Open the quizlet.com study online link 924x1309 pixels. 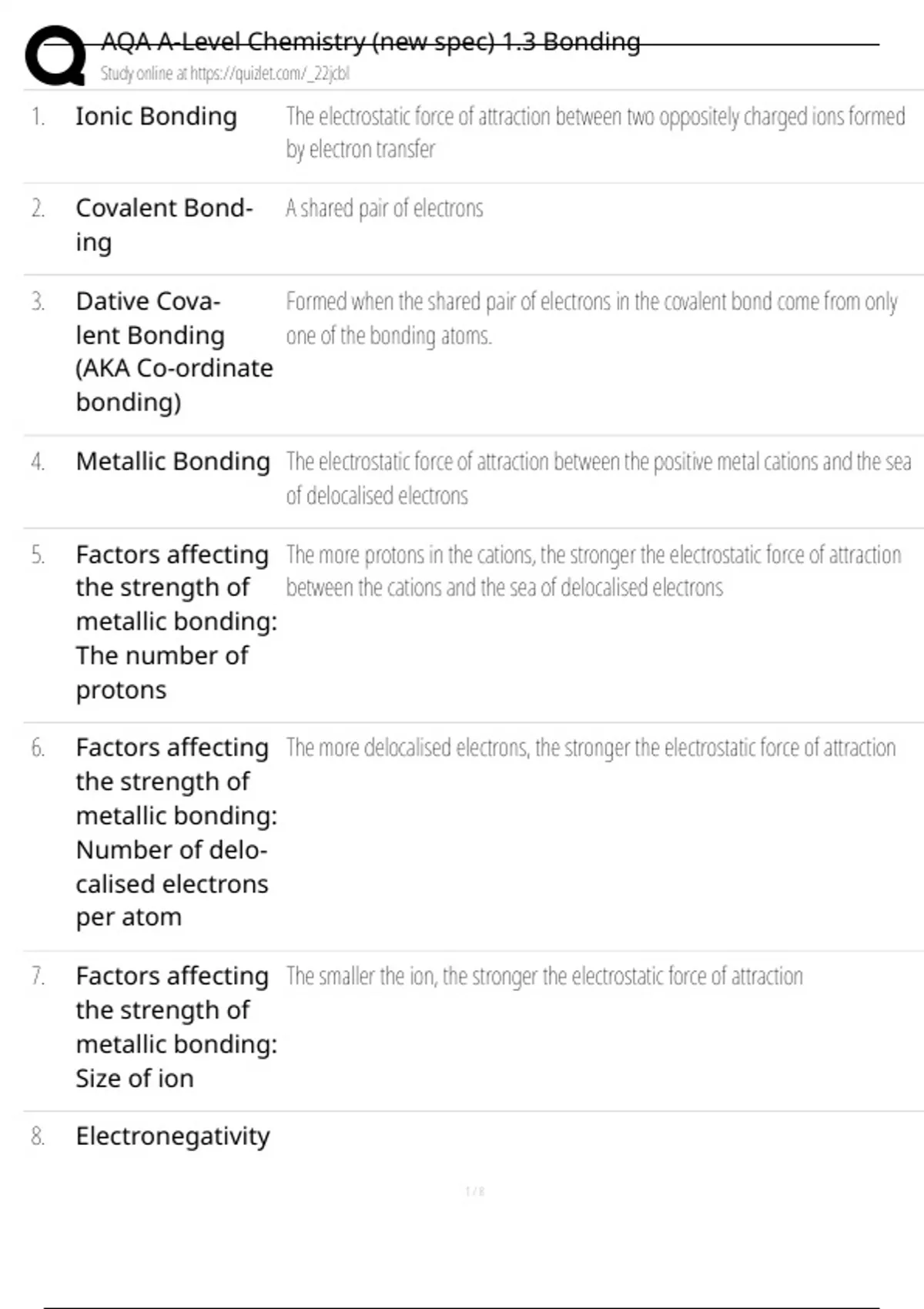click(x=225, y=74)
